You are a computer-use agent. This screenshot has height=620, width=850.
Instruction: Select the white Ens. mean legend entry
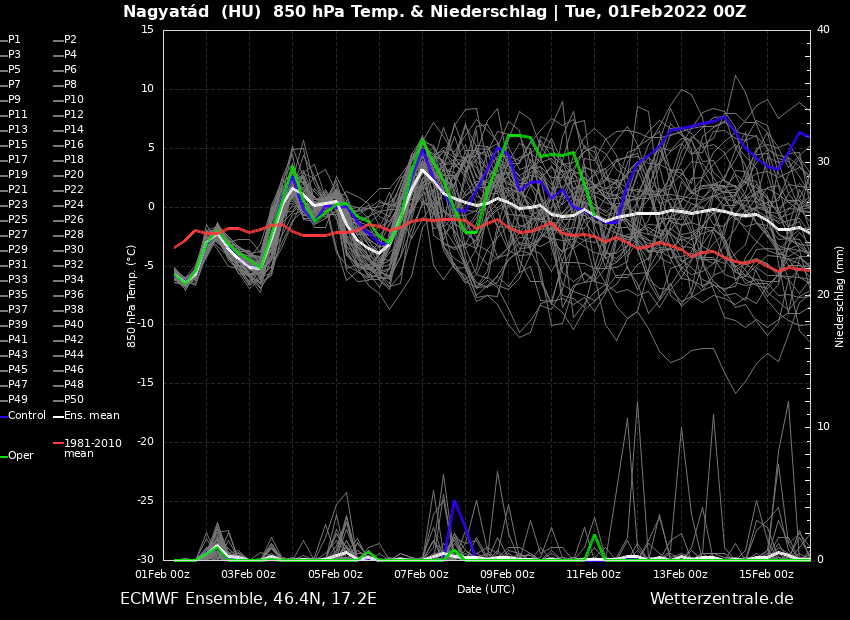click(x=91, y=415)
